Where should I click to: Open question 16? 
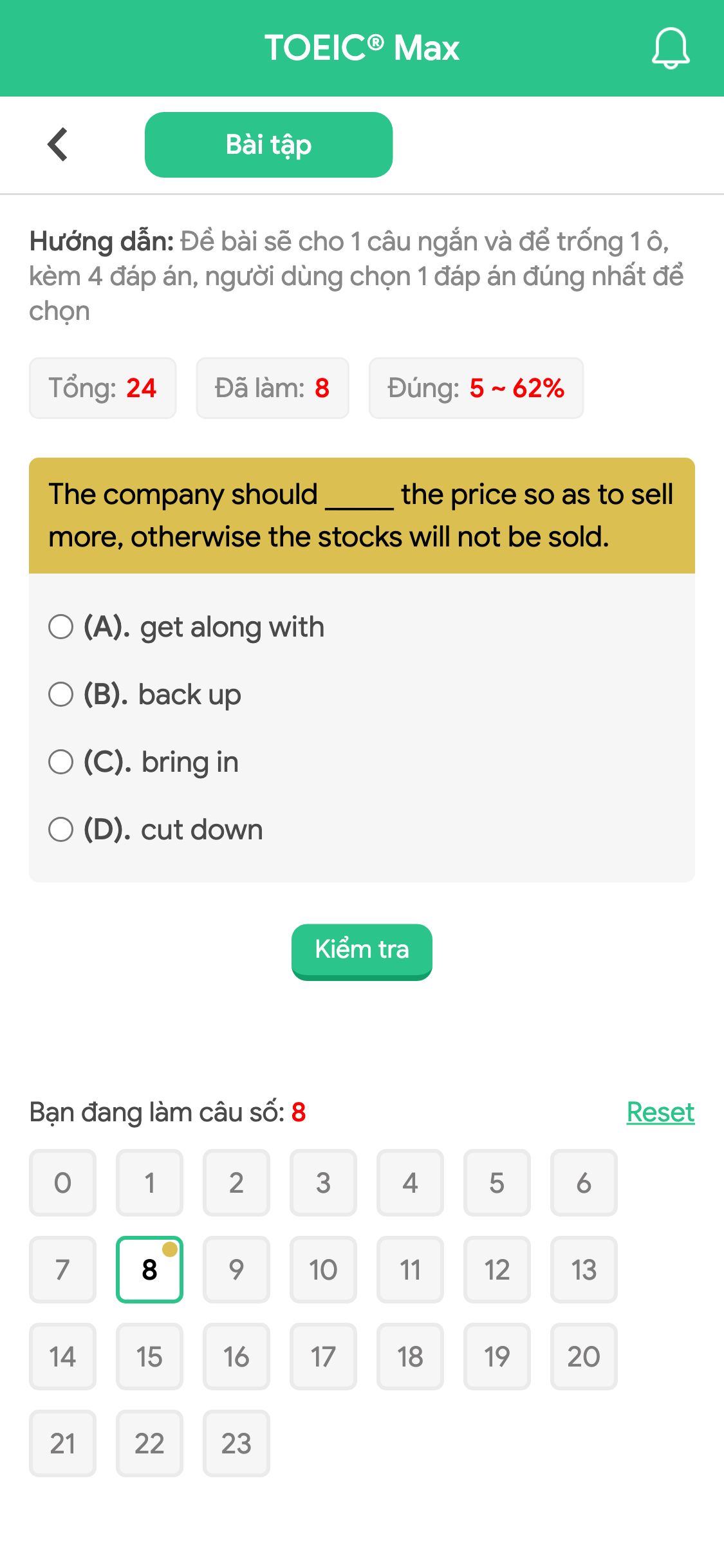(236, 1356)
